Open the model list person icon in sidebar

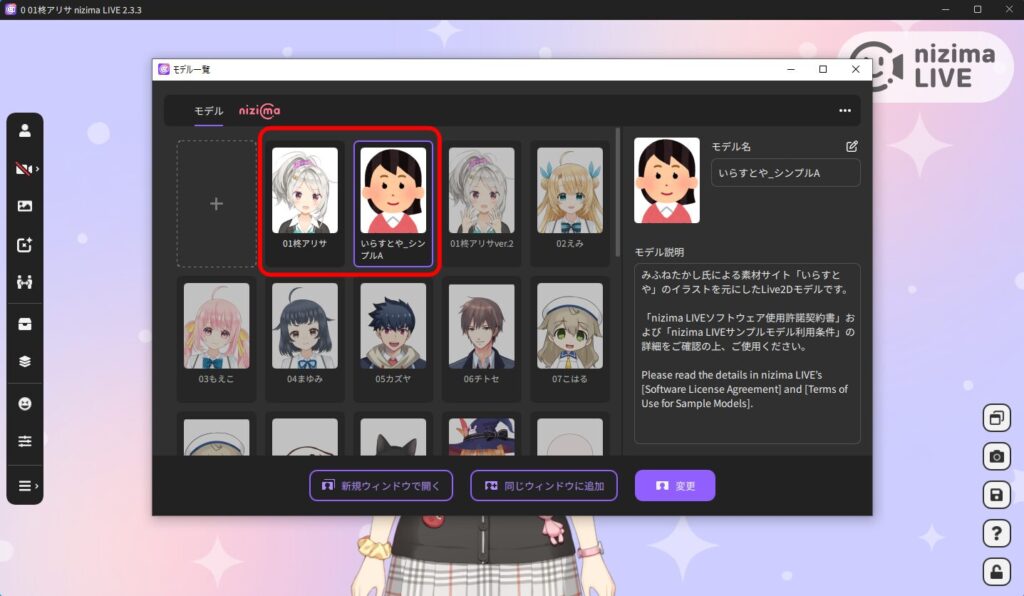[25, 131]
